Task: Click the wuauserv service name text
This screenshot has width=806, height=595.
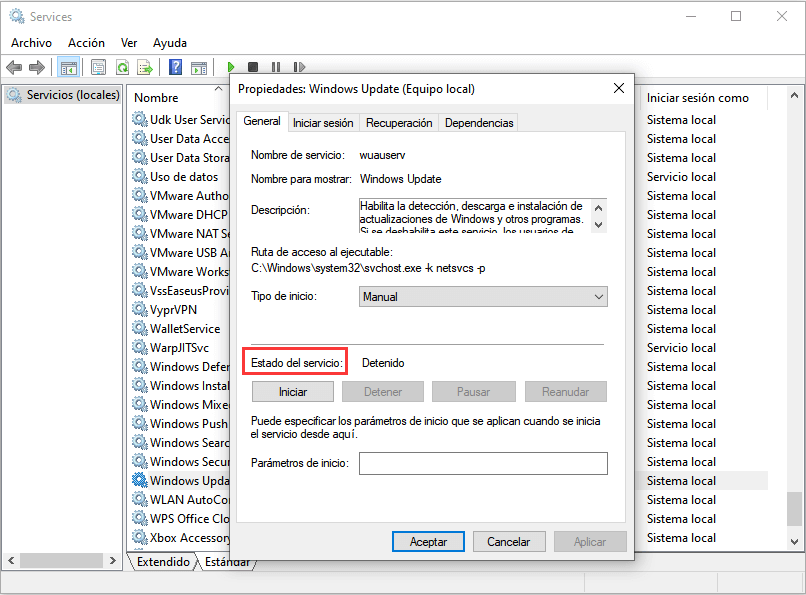Action: point(382,155)
